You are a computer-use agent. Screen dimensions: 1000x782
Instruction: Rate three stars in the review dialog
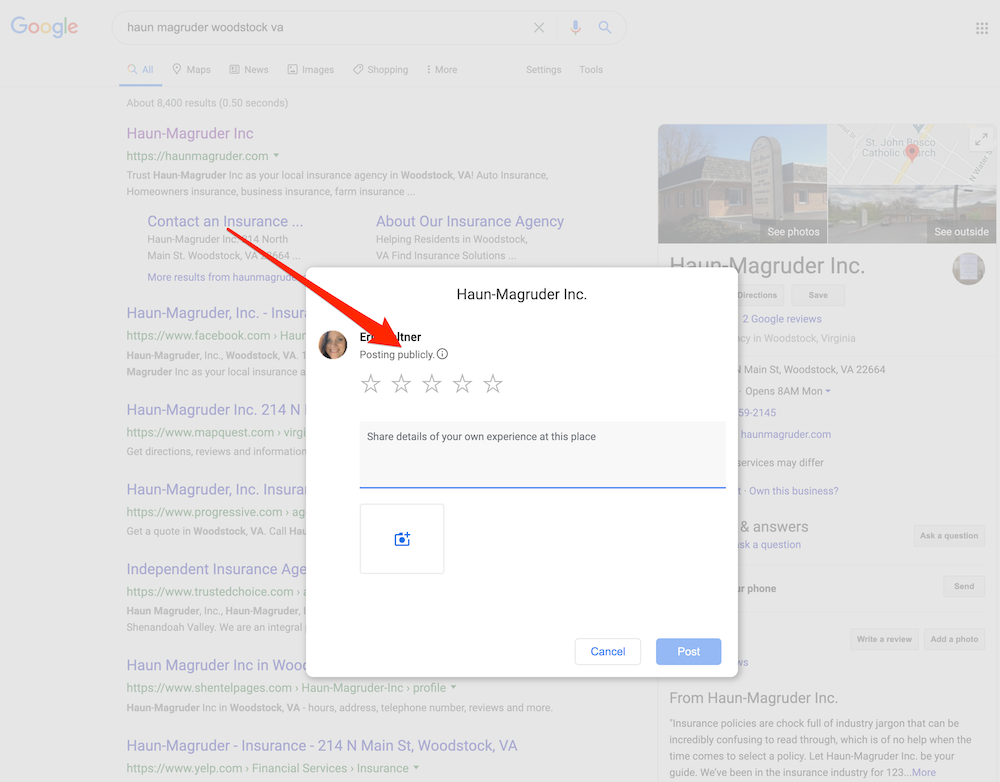click(x=432, y=384)
